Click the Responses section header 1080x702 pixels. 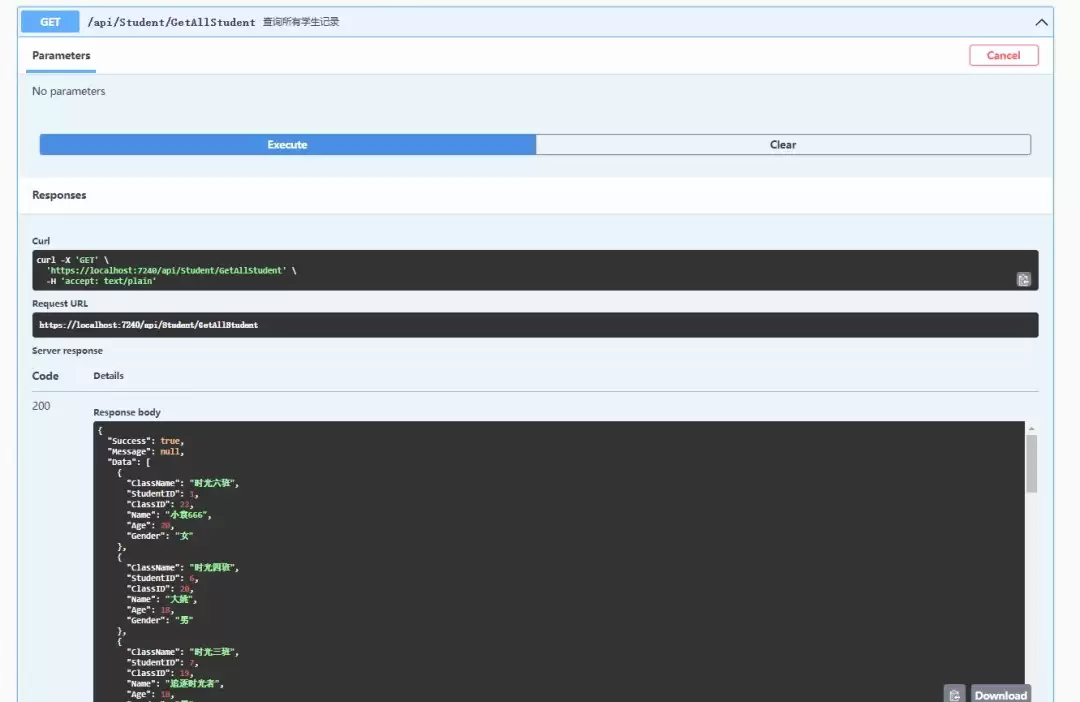59,195
